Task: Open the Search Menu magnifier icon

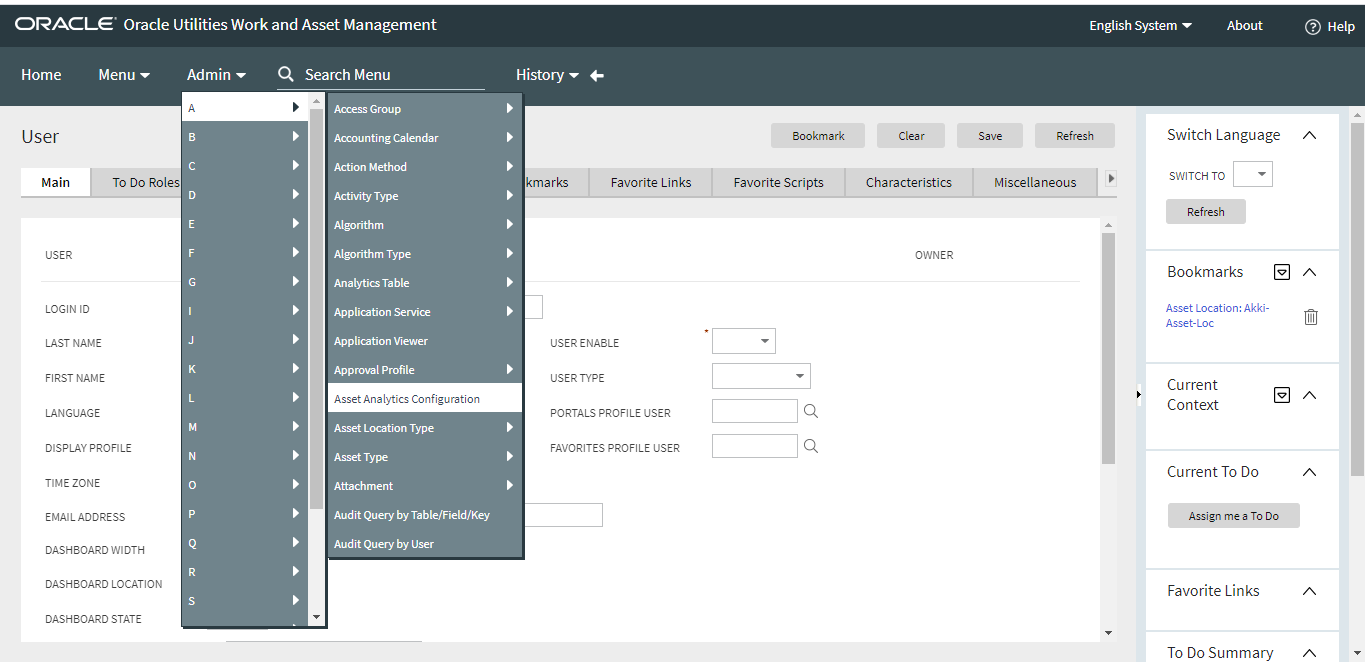Action: 285,74
